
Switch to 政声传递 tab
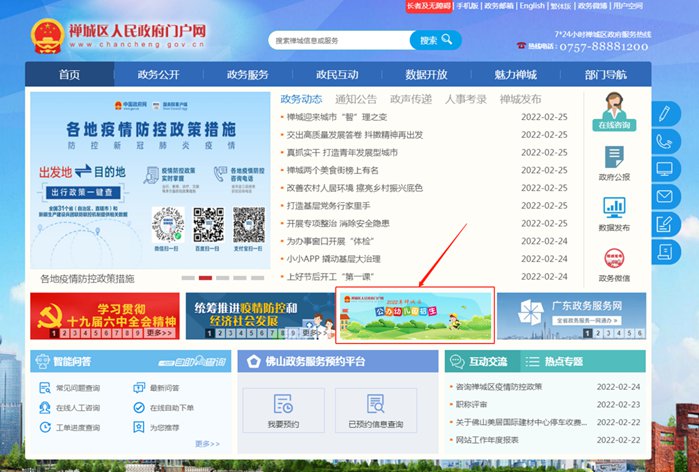(411, 99)
